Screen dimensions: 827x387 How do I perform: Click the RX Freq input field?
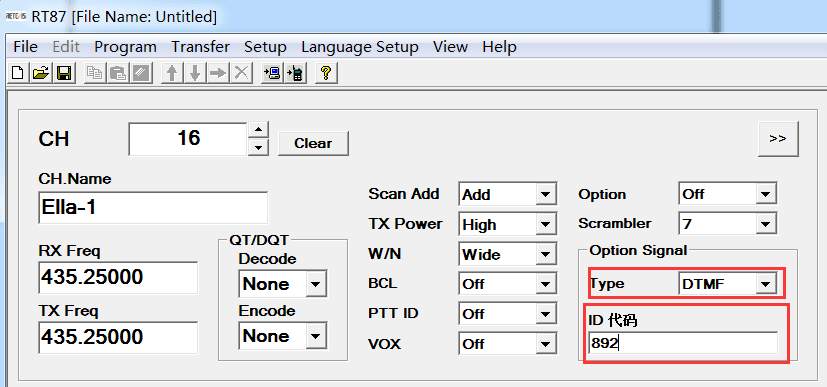click(118, 277)
